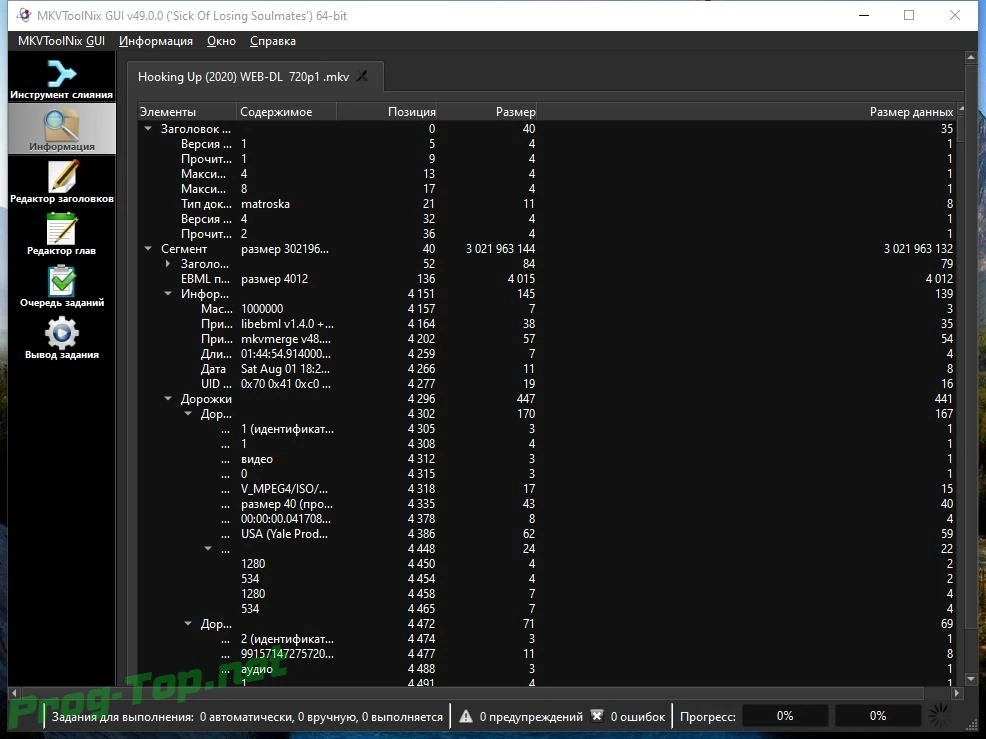Select the видео track type row
The height and width of the screenshot is (739, 986).
546,459
